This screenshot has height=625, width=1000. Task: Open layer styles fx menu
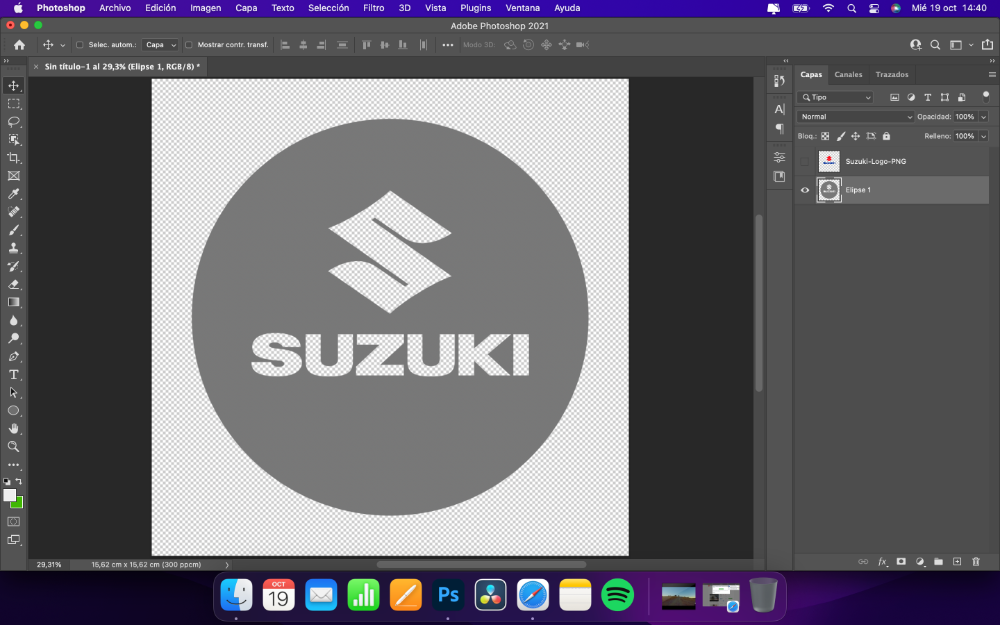click(x=883, y=562)
